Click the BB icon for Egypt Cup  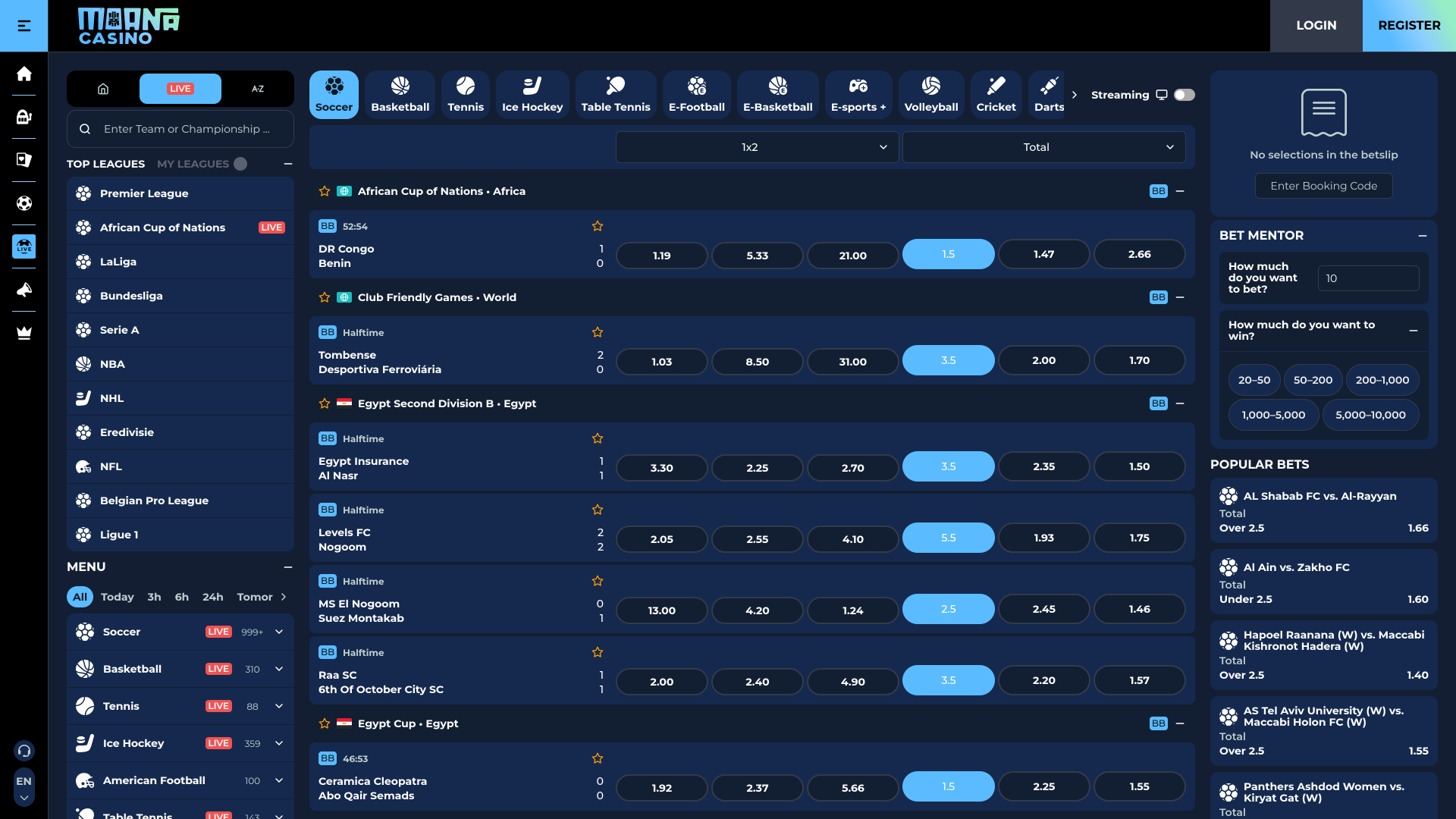click(x=1158, y=723)
